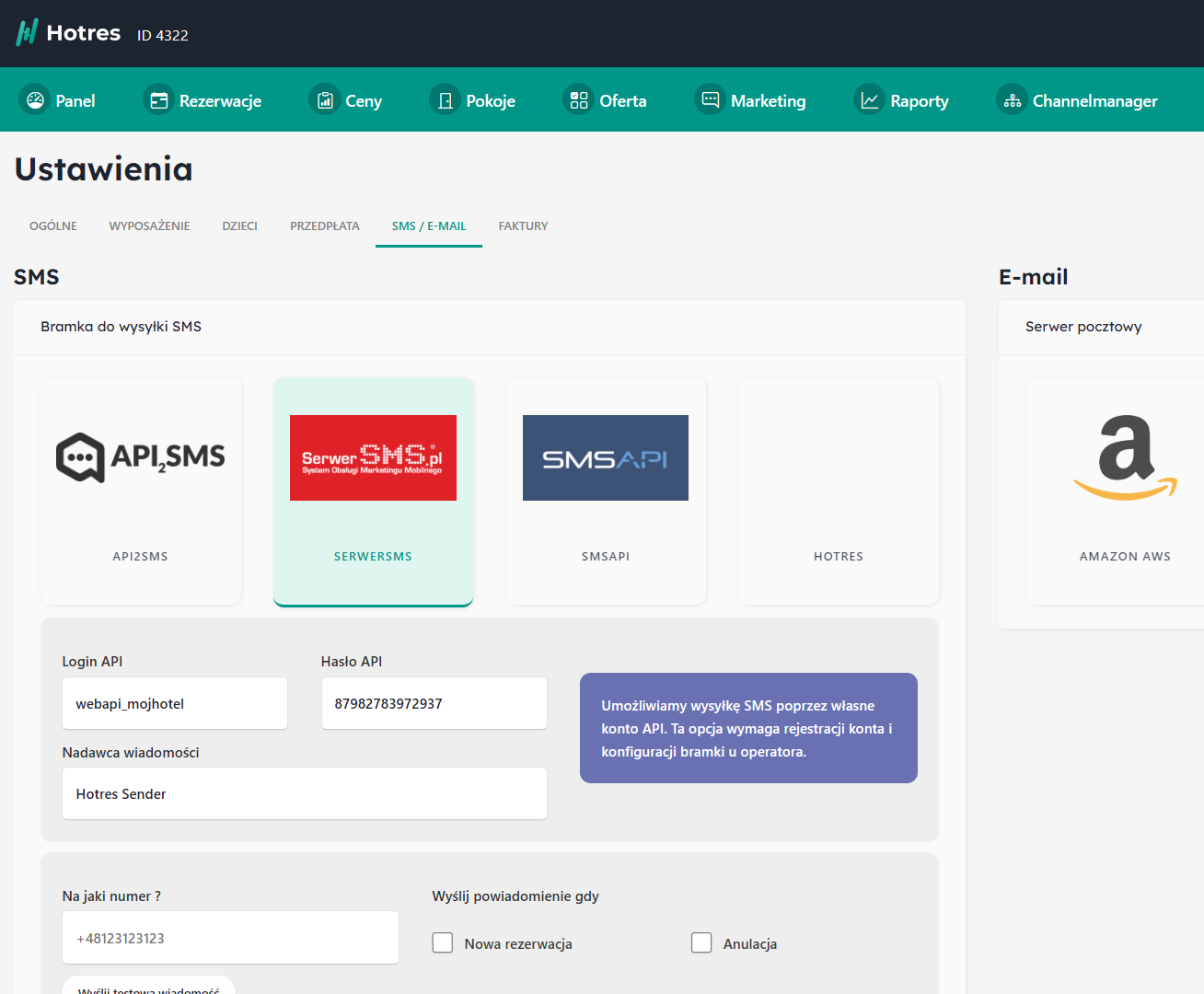Viewport: 1204px width, 994px height.
Task: Choose the SMSAPI gateway option
Action: click(606, 491)
